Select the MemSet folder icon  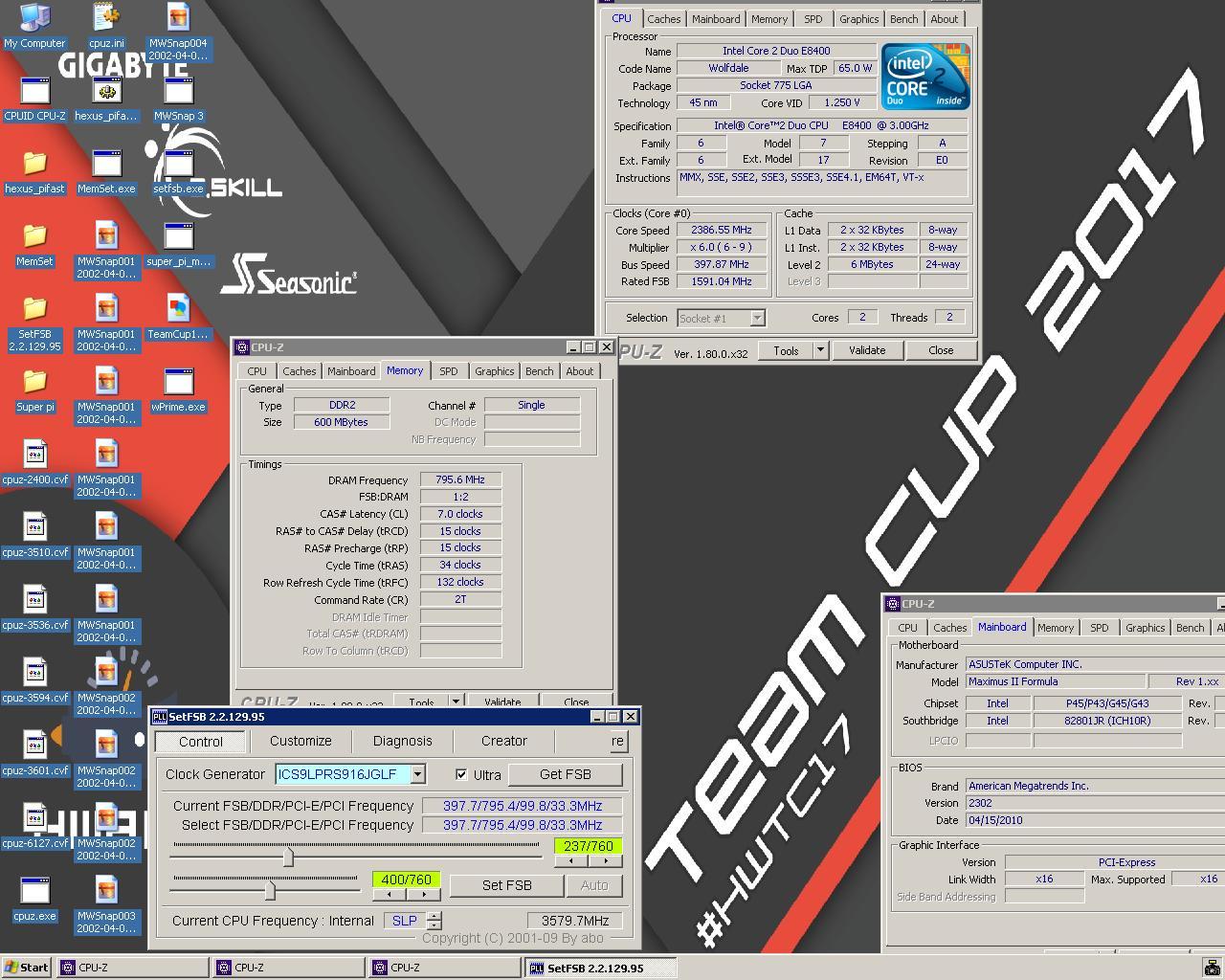click(x=34, y=244)
